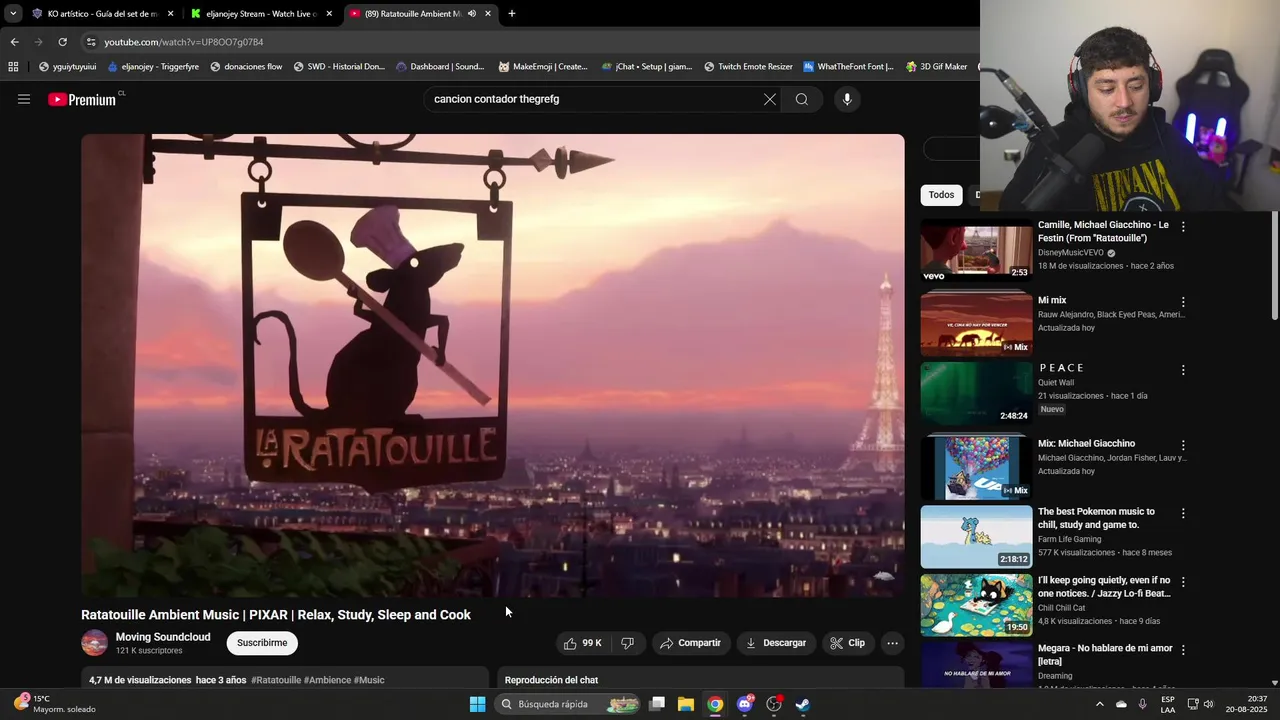Screen dimensions: 1280x720
Task: Open the Mix: Michael Giacchino thumbnail
Action: pyautogui.click(x=976, y=467)
